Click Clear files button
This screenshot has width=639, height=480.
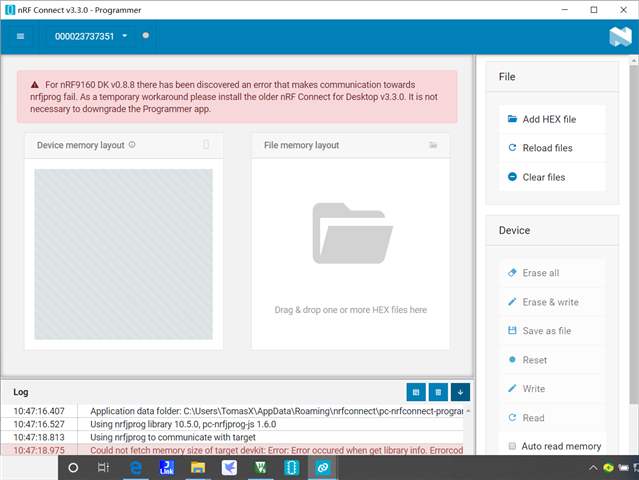pyautogui.click(x=552, y=177)
